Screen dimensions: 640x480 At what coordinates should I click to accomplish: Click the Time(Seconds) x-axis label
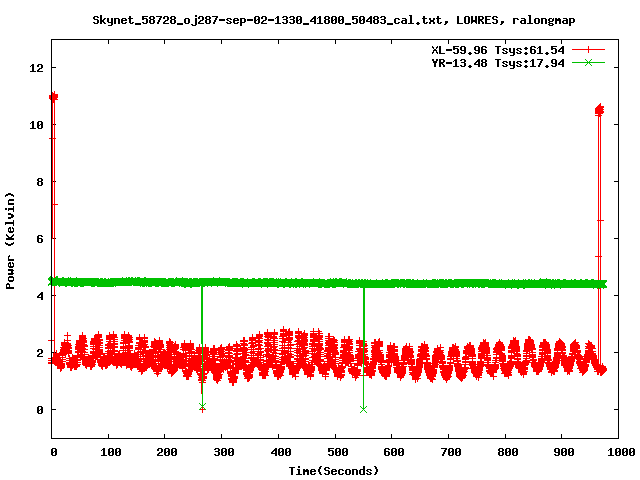pos(334,471)
